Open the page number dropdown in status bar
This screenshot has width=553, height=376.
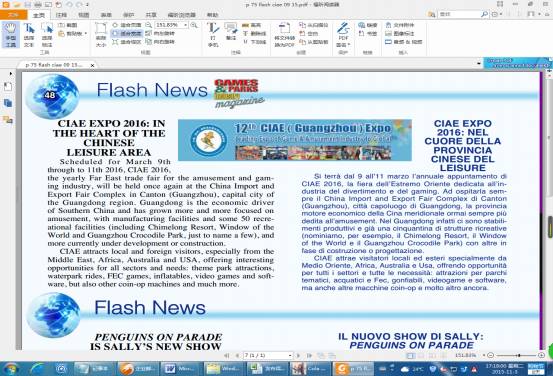(290, 356)
